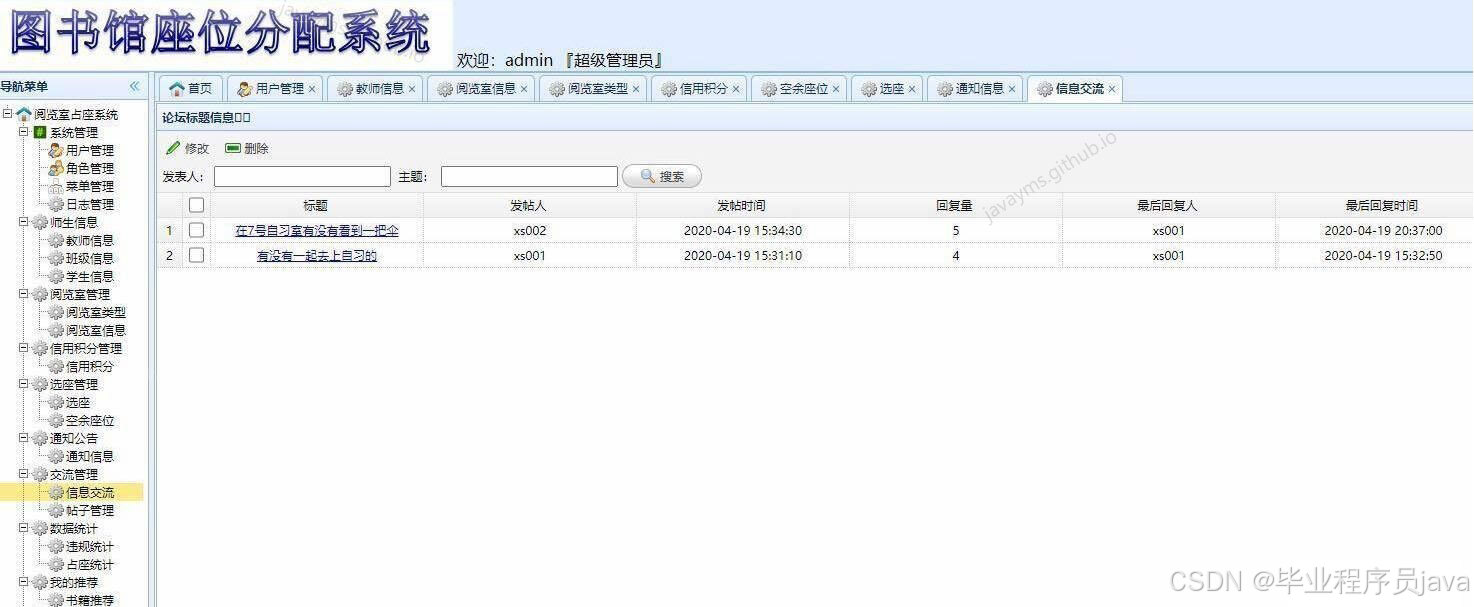1474x607 pixels.
Task: Click the house icon beside 阅览室占座系统
Action: (x=24, y=114)
